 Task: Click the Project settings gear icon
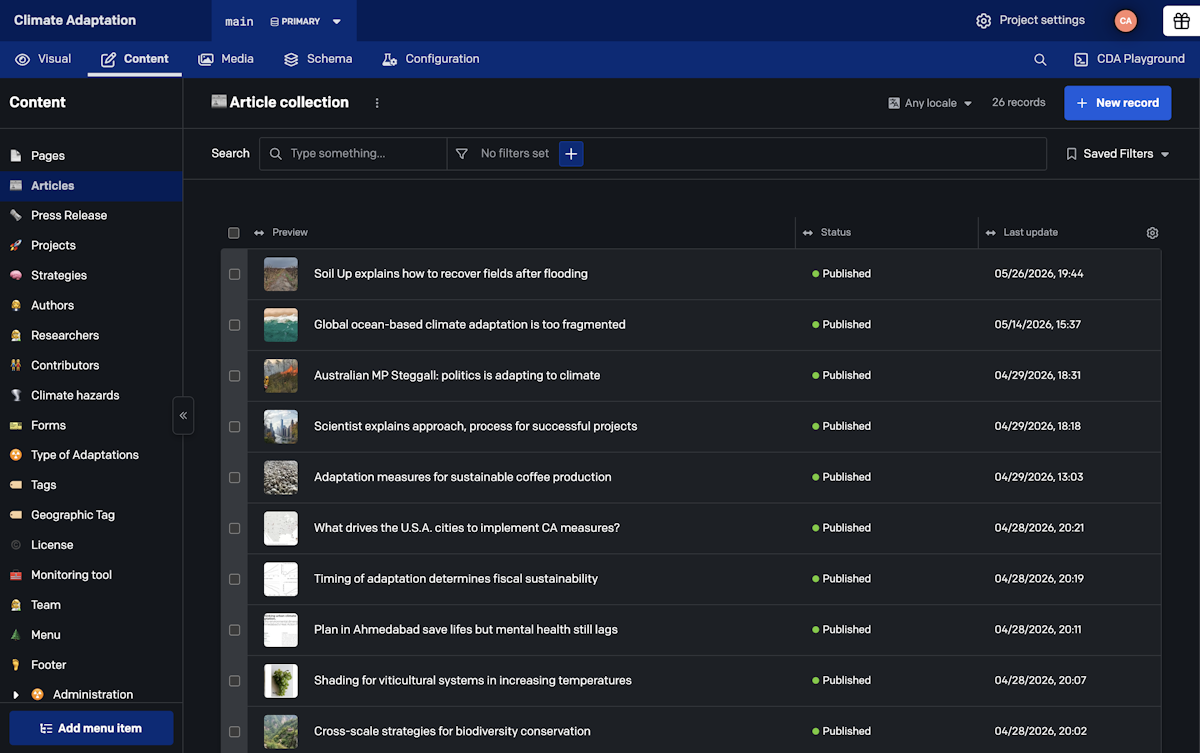point(983,21)
